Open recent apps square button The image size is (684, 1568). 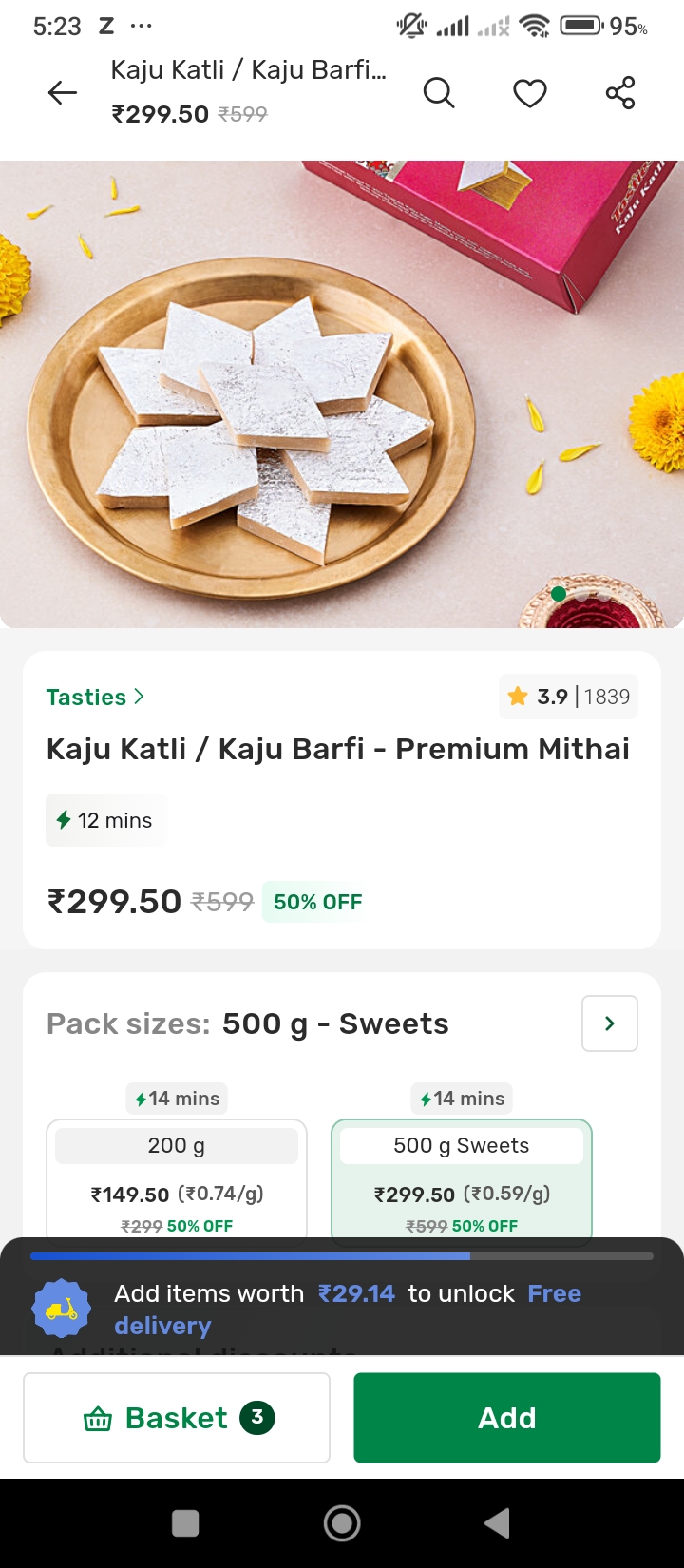(x=185, y=1523)
